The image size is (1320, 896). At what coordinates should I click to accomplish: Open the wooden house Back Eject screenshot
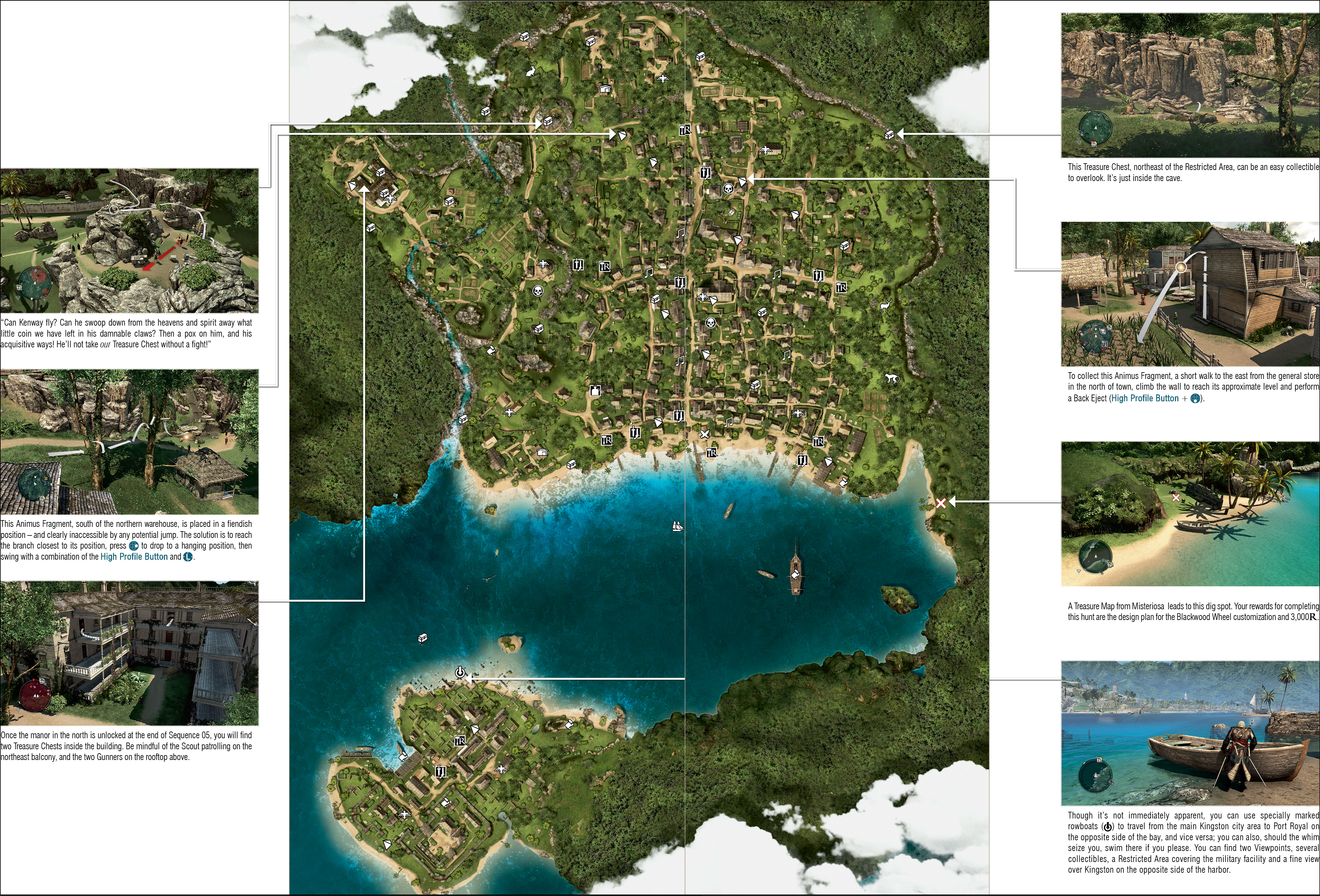(x=1190, y=294)
